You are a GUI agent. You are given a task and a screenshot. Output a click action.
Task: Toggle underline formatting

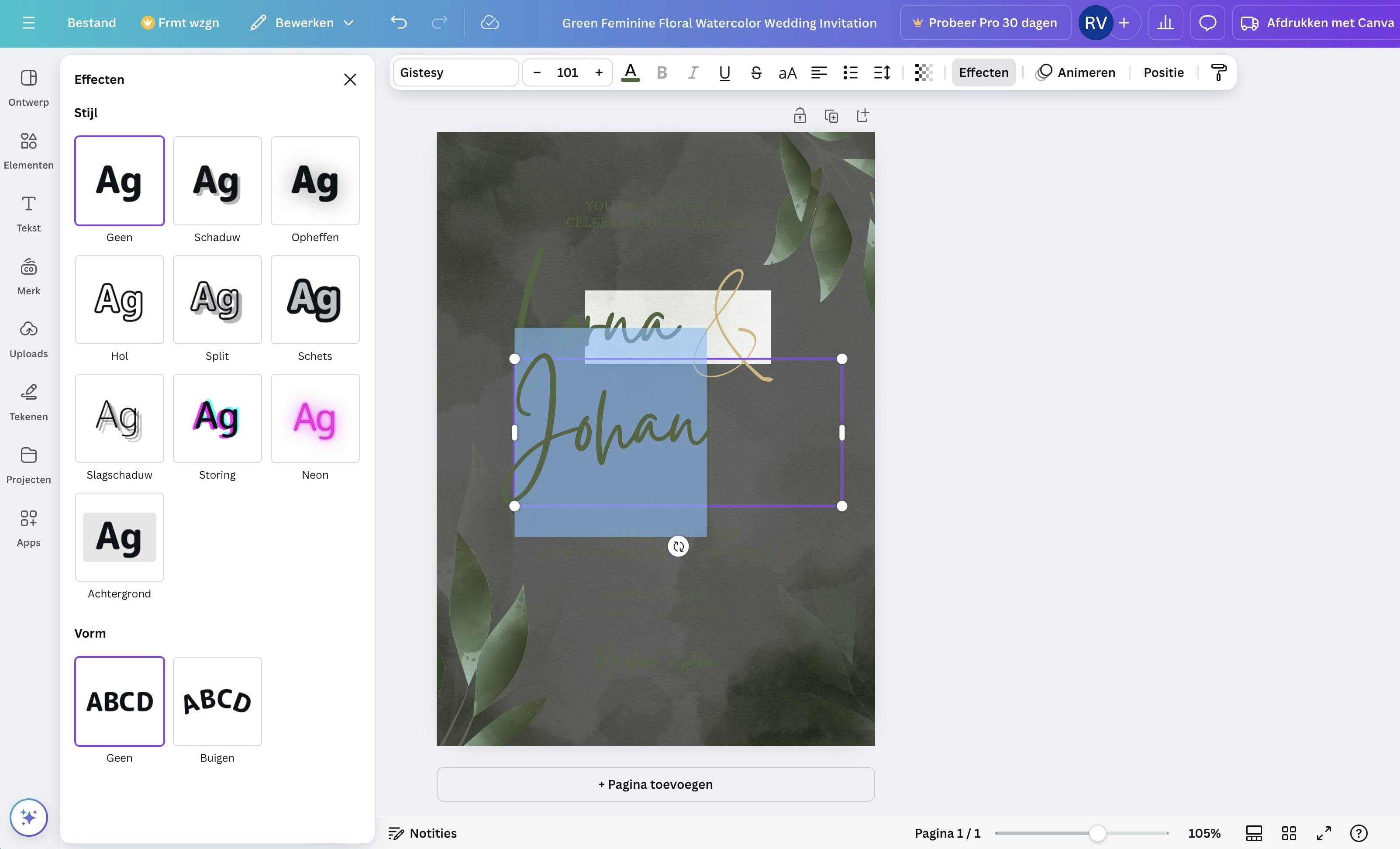pyautogui.click(x=724, y=73)
